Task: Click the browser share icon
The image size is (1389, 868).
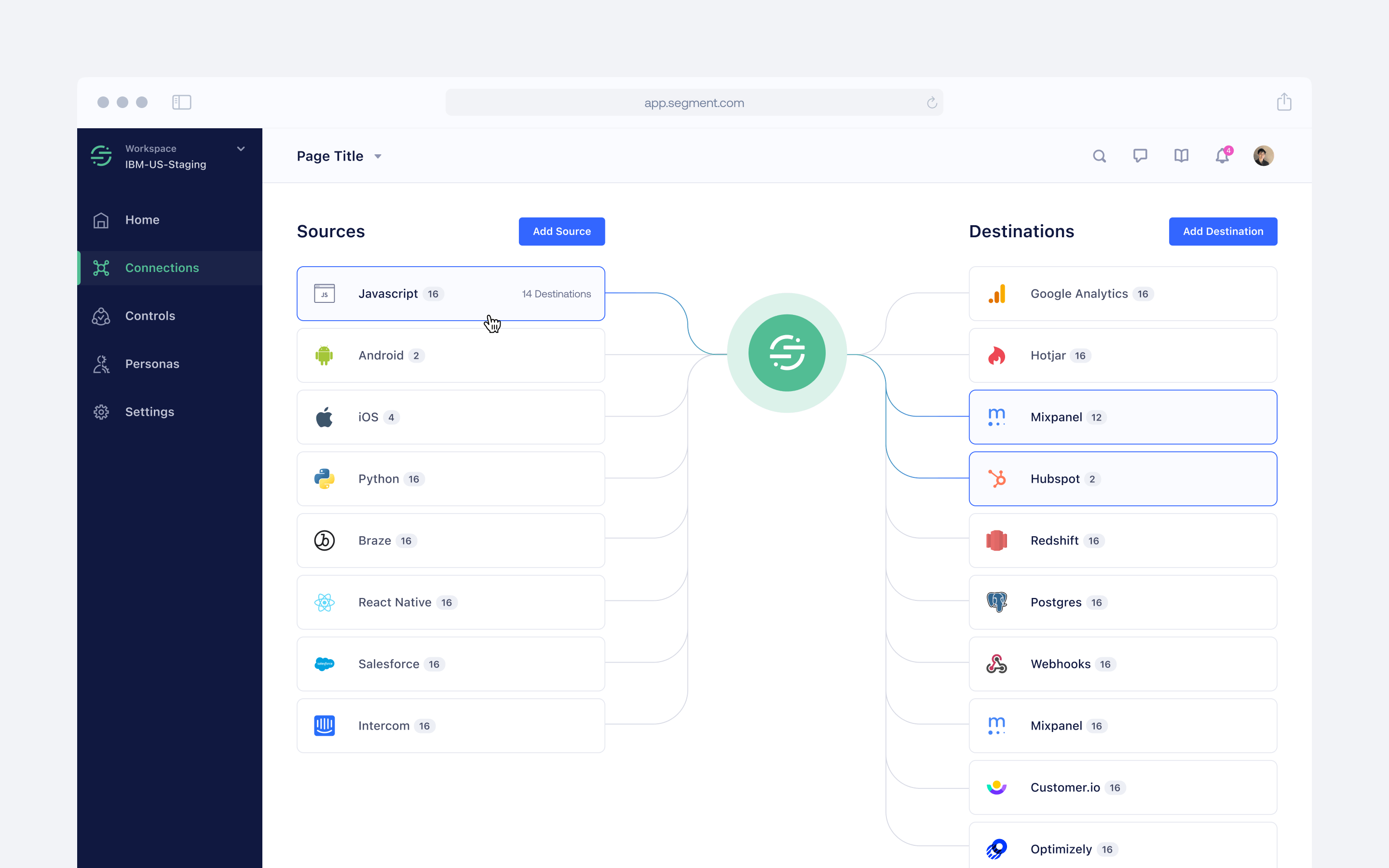Action: pyautogui.click(x=1284, y=102)
